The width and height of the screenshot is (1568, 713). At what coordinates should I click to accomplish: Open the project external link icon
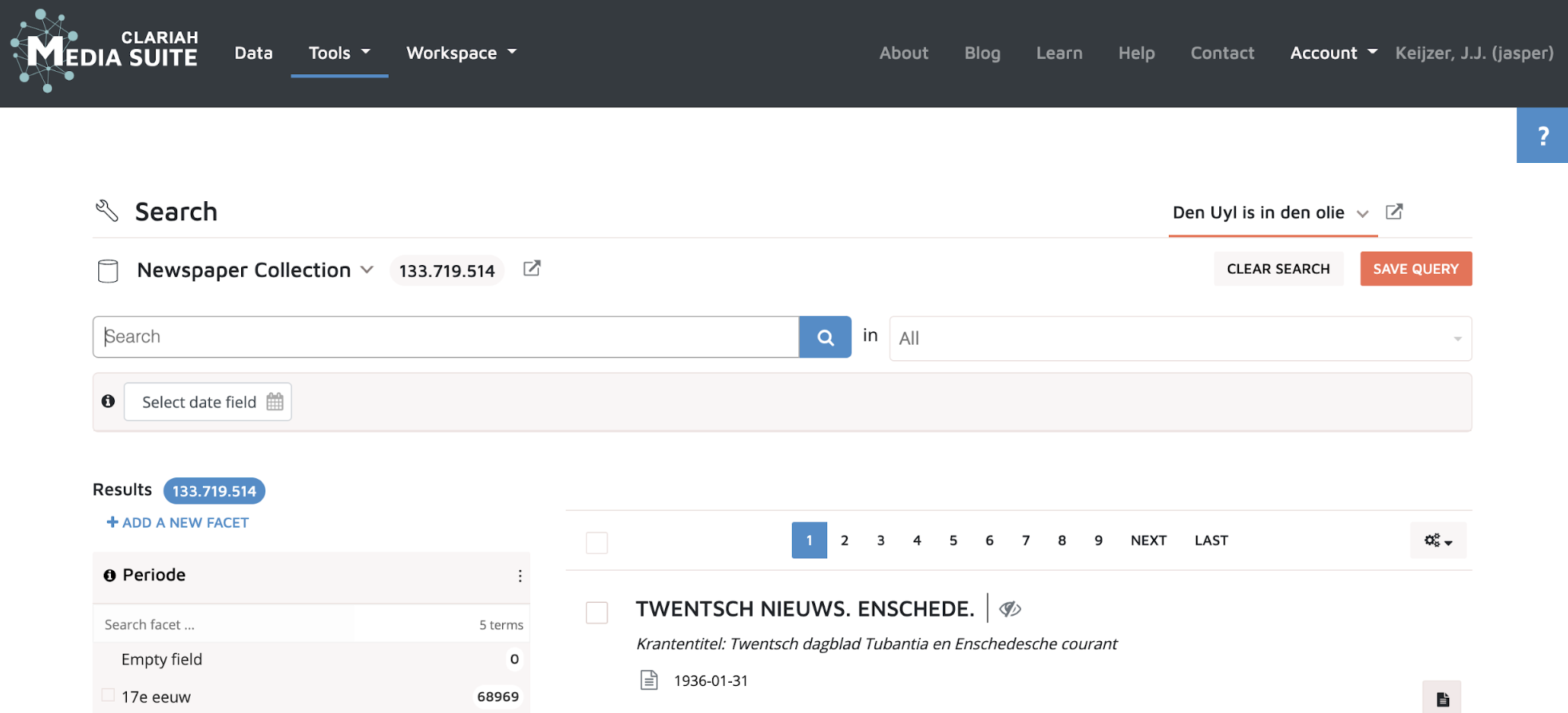coord(1394,212)
